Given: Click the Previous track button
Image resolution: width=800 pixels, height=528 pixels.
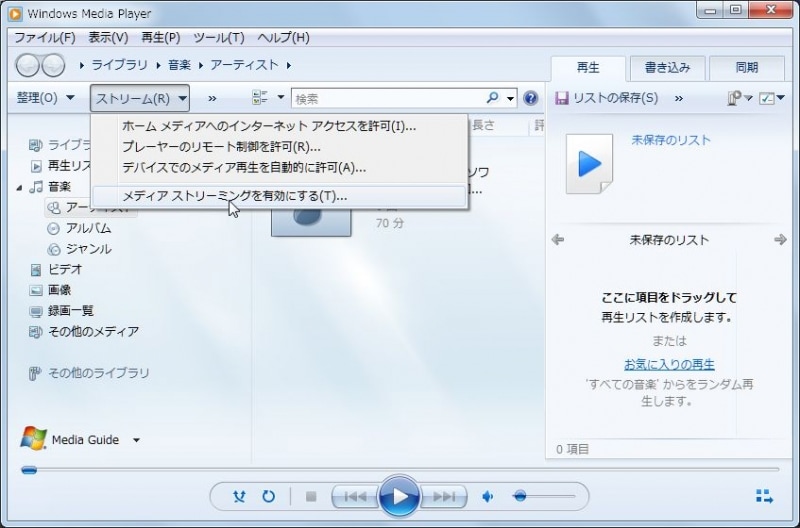Looking at the screenshot, I should [355, 496].
